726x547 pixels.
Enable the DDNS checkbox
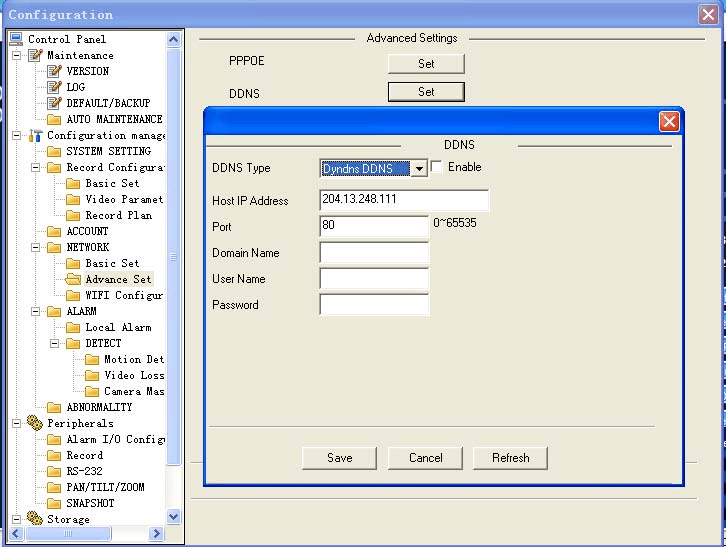(x=437, y=168)
